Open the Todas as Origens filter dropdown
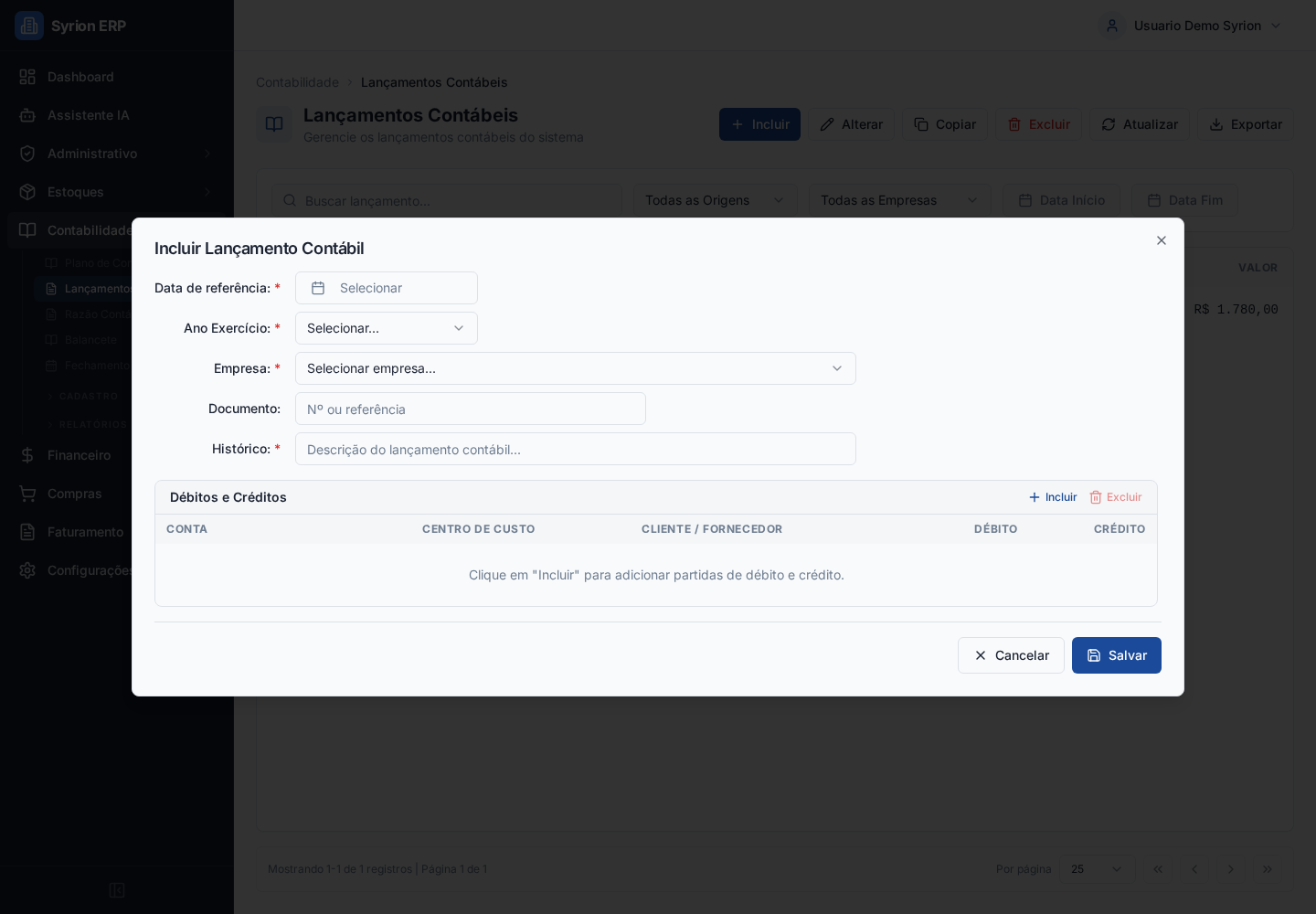1316x914 pixels. pyautogui.click(x=716, y=200)
